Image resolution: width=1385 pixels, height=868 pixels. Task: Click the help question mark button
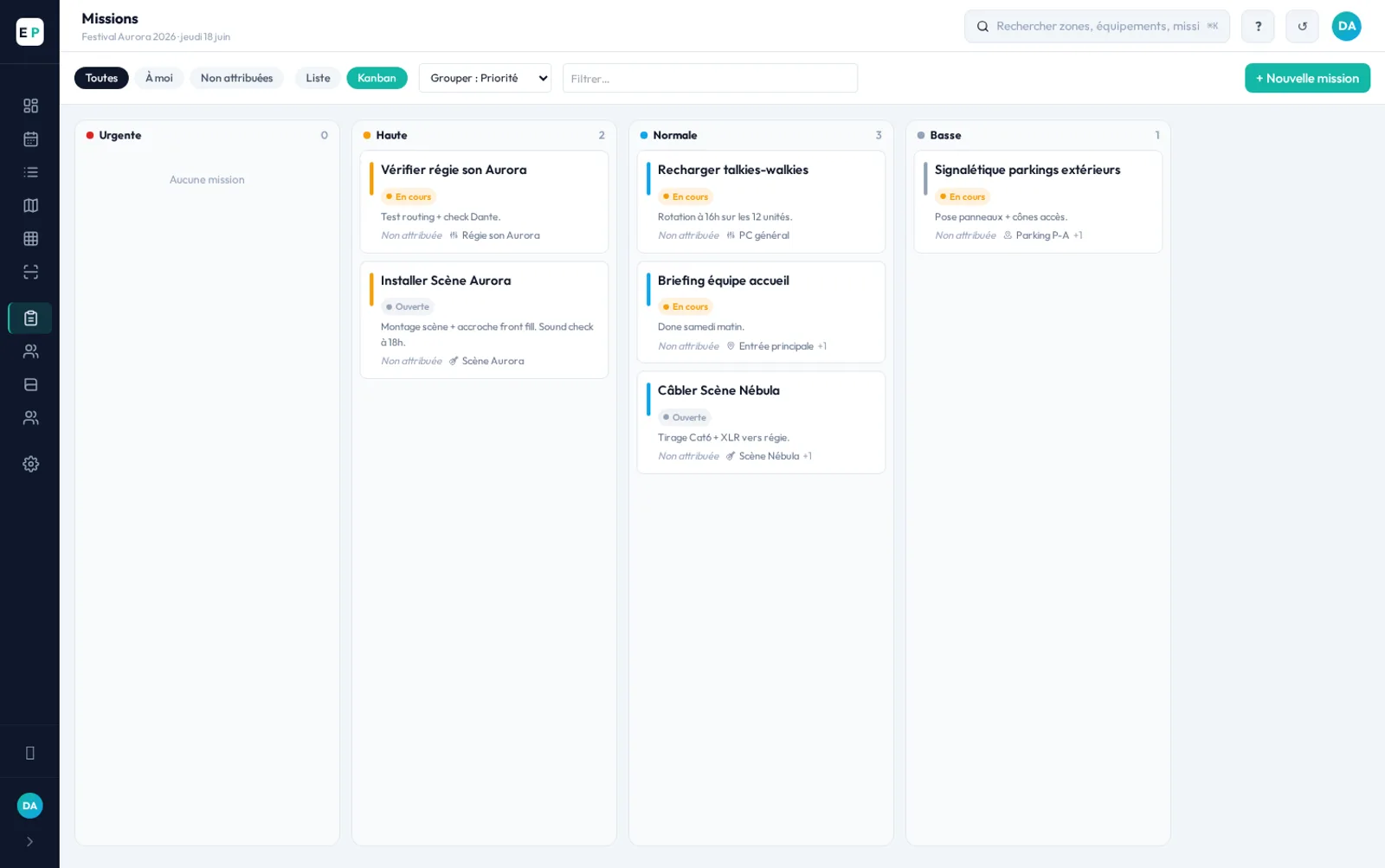pyautogui.click(x=1258, y=26)
